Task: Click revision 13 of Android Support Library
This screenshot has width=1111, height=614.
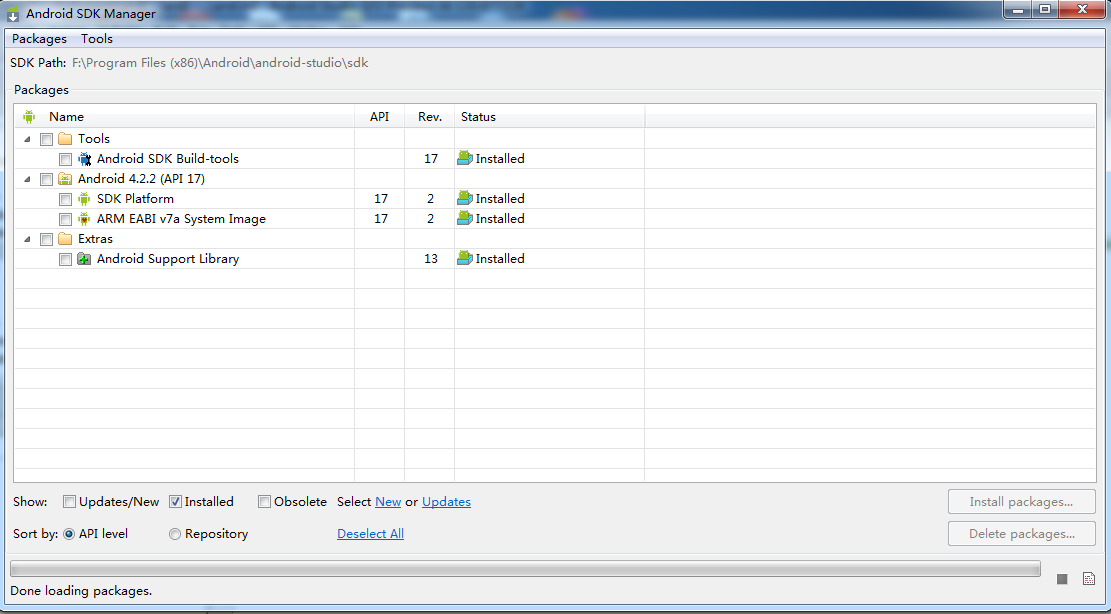Action: click(x=431, y=259)
